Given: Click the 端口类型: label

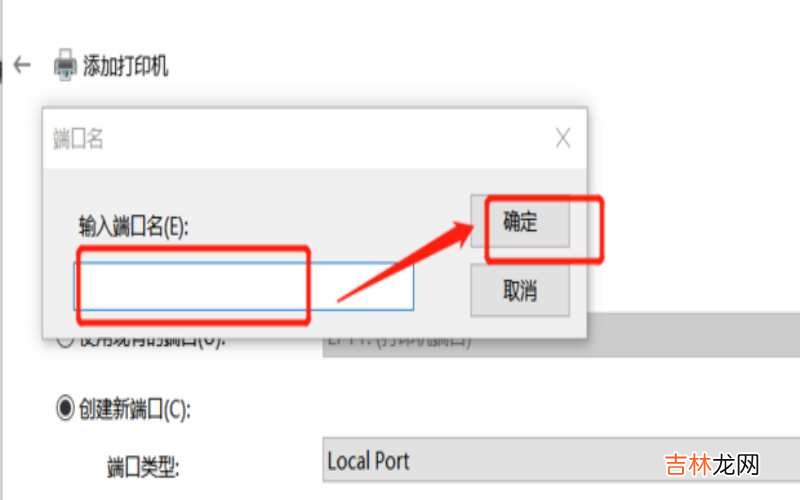Looking at the screenshot, I should [143, 467].
